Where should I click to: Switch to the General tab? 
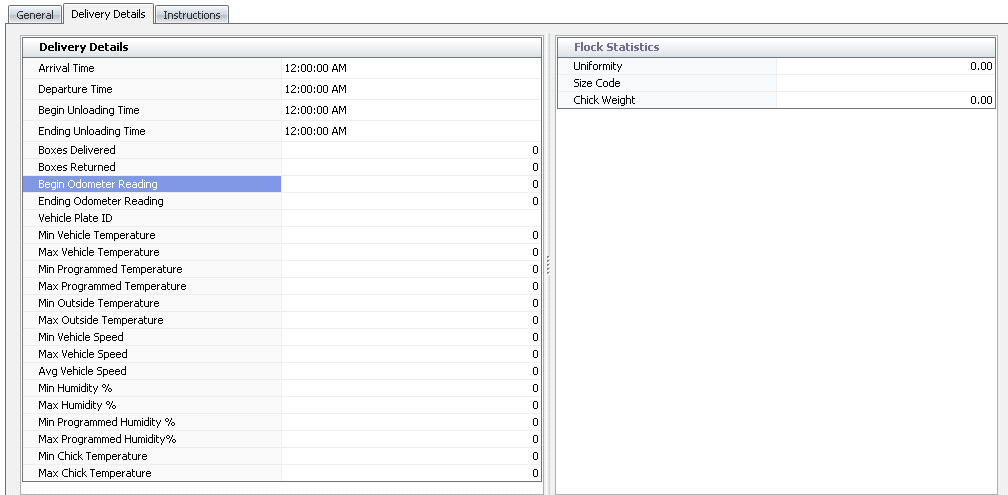coord(35,15)
